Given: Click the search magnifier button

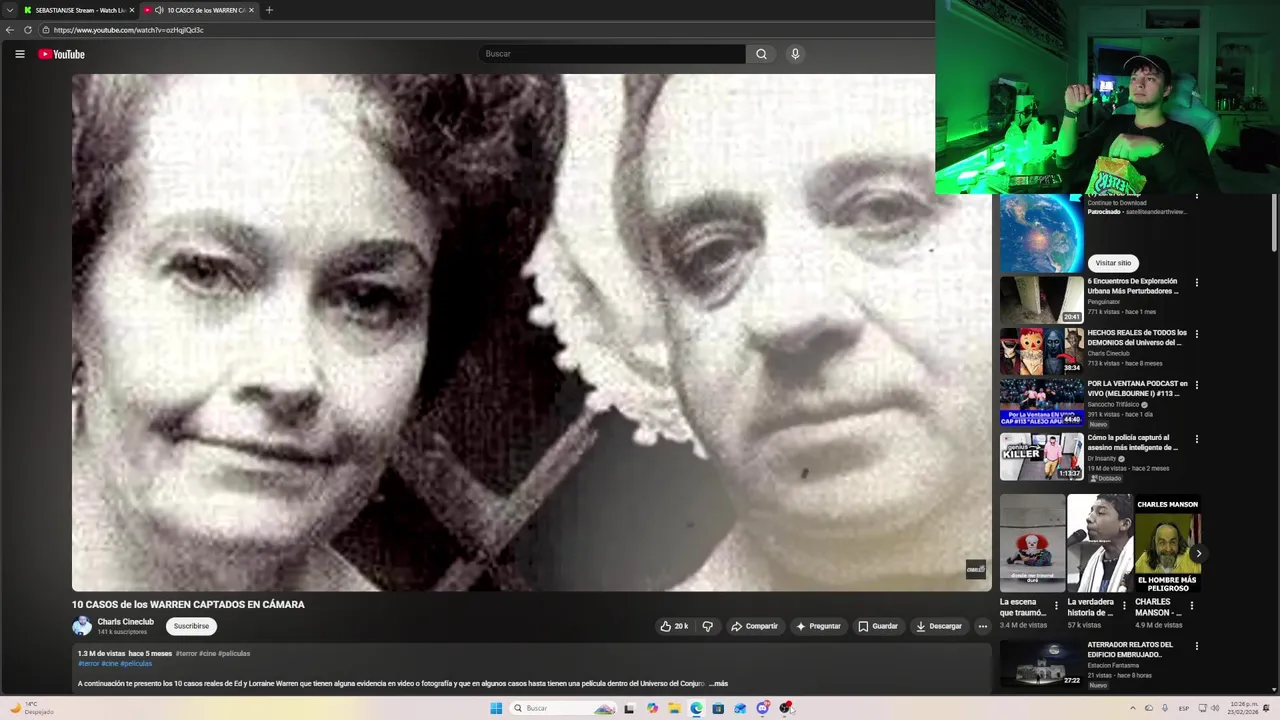Looking at the screenshot, I should pyautogui.click(x=761, y=54).
